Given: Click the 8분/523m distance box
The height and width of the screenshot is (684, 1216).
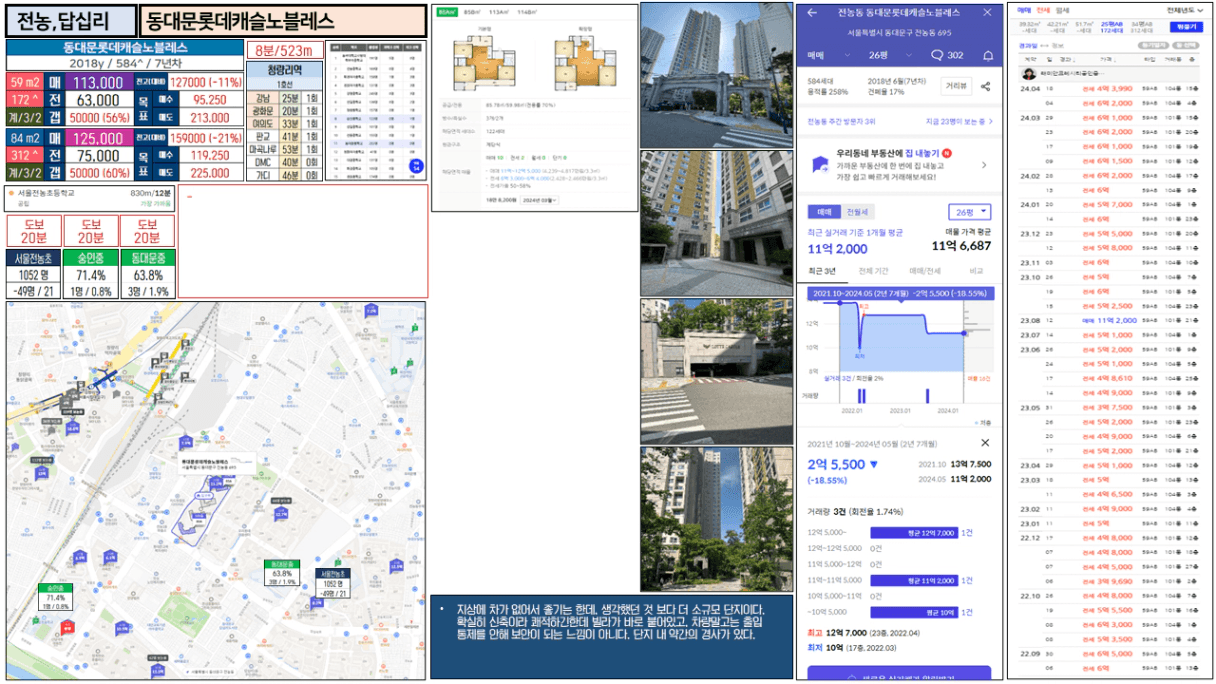Looking at the screenshot, I should pyautogui.click(x=284, y=51).
